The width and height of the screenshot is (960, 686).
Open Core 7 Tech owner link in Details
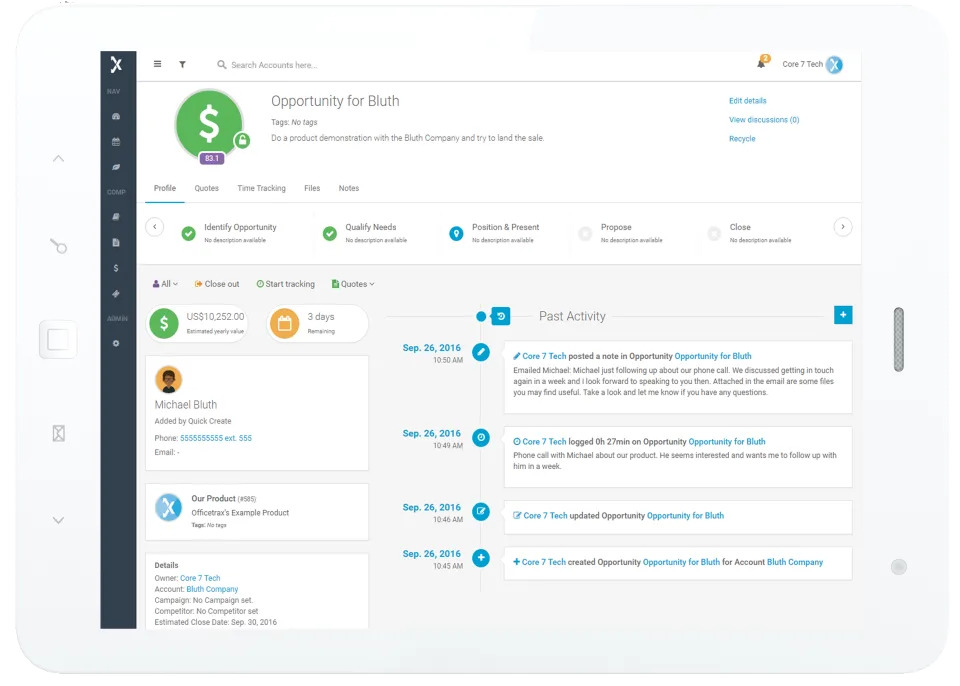point(200,578)
